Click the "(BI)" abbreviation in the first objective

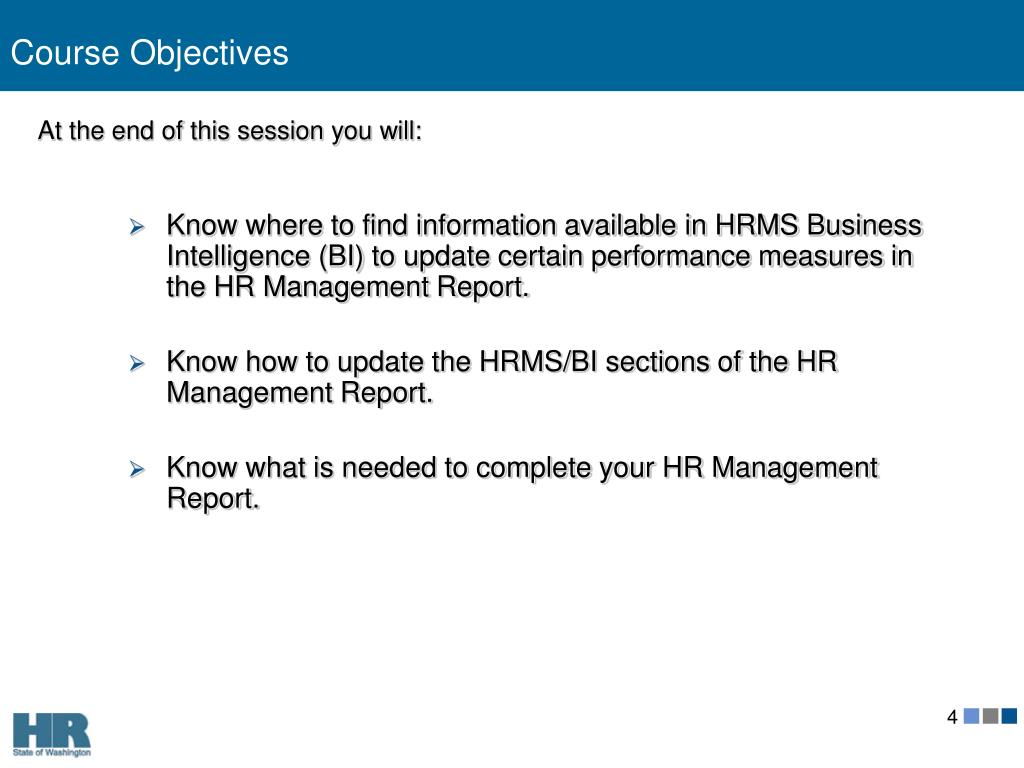pyautogui.click(x=341, y=257)
